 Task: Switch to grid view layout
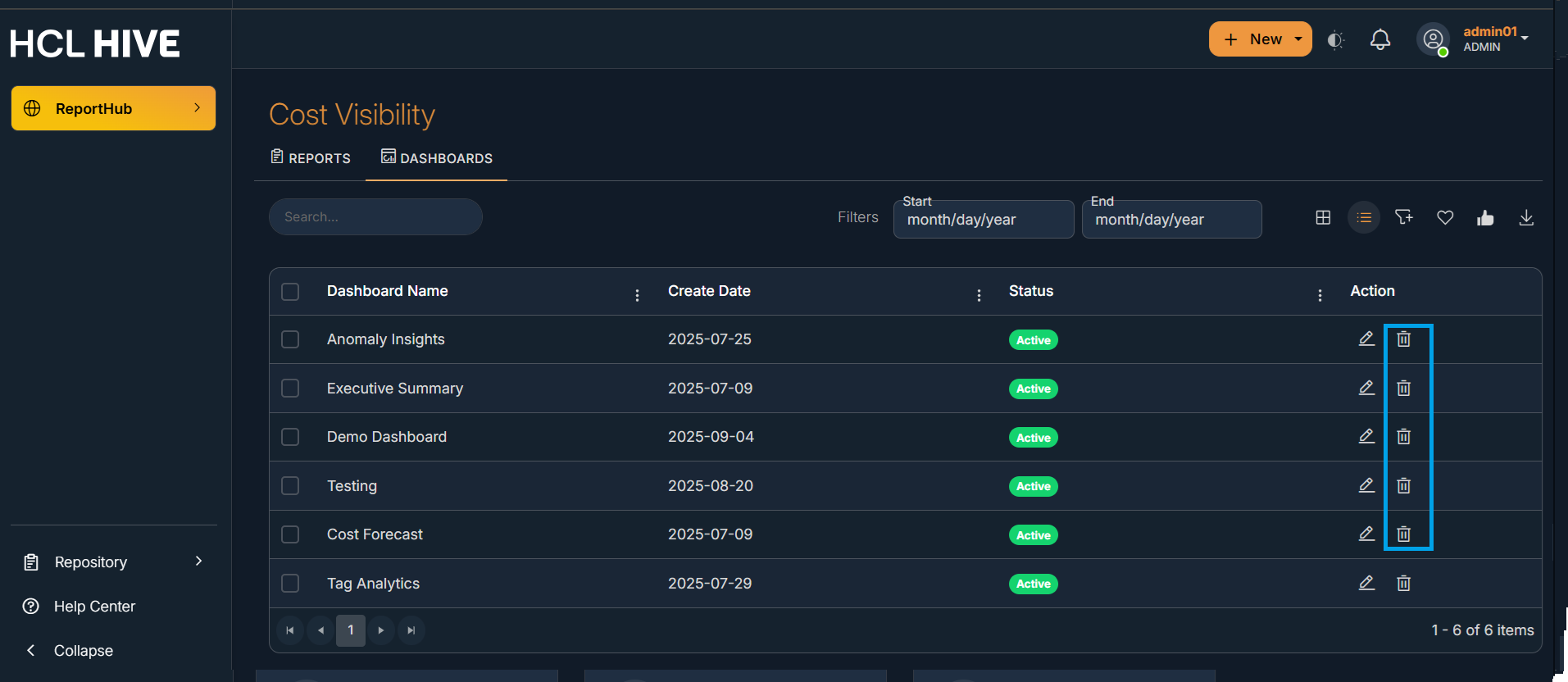[x=1323, y=217]
